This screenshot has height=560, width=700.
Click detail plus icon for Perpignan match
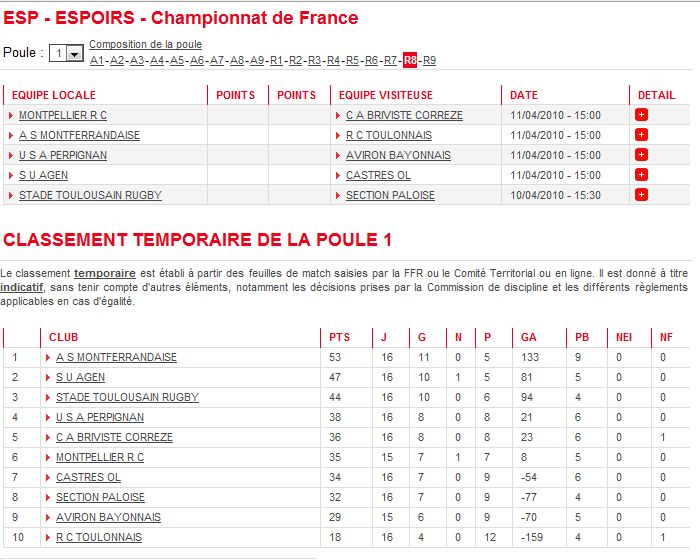point(641,155)
